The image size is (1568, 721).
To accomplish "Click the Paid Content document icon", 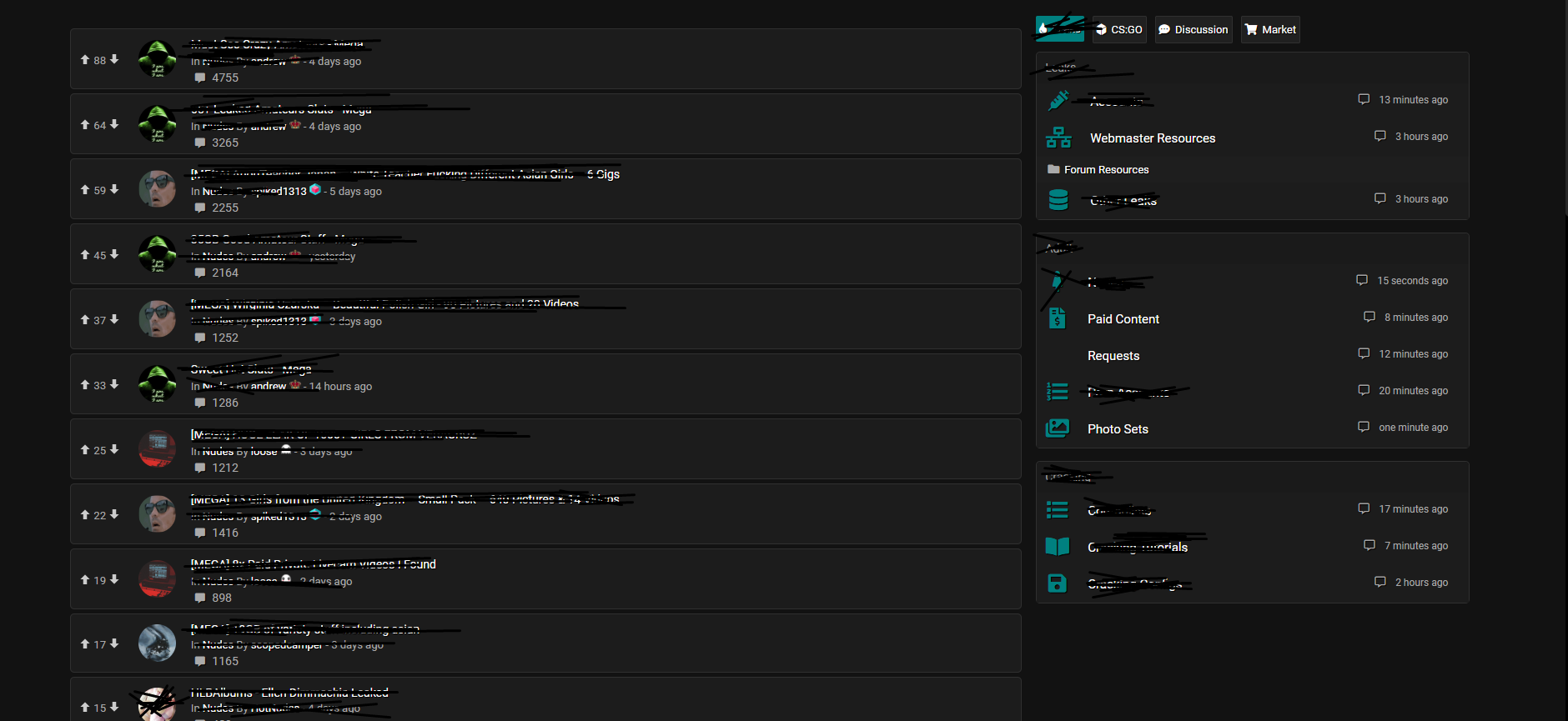I will coord(1057,318).
